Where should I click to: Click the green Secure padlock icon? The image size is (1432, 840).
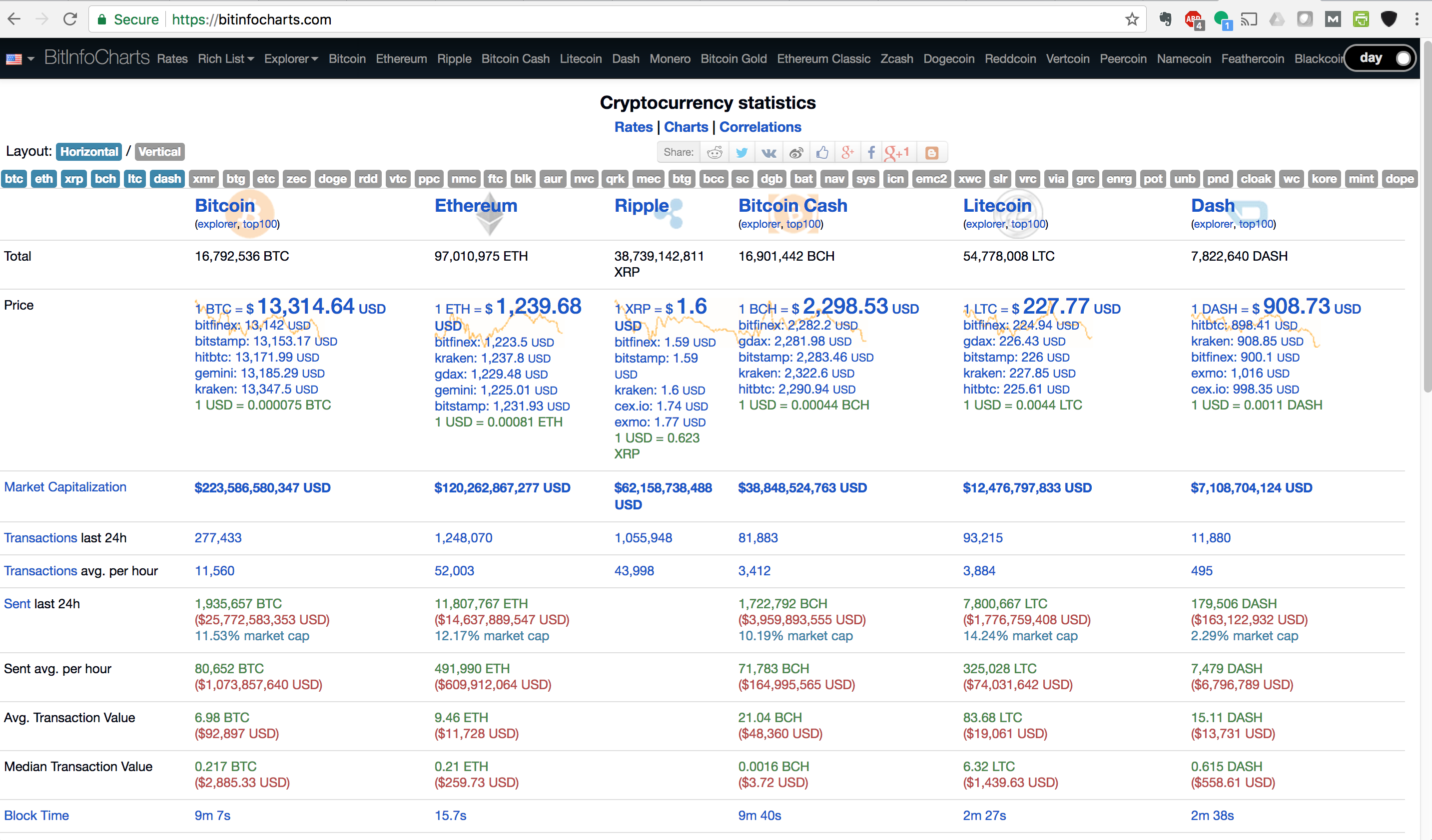pyautogui.click(x=102, y=19)
